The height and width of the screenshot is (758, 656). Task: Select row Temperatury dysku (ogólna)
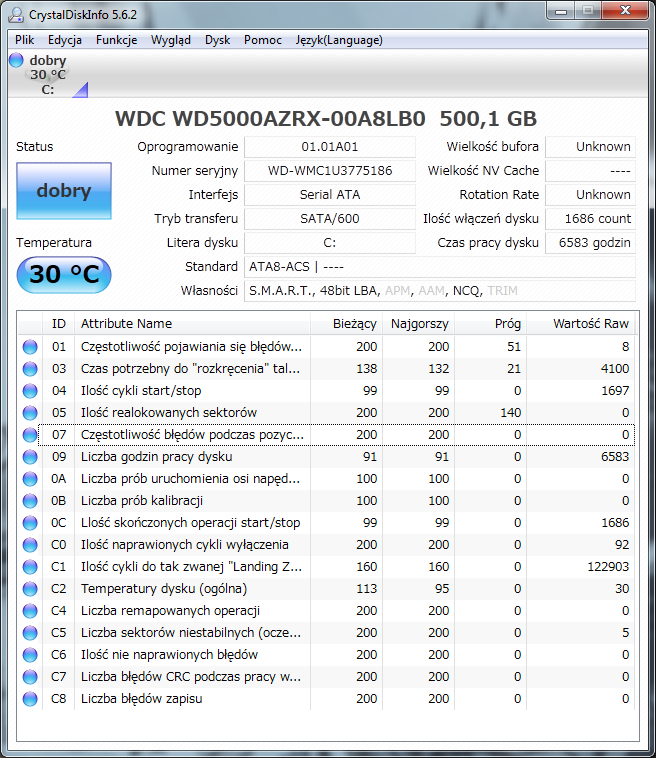tap(326, 589)
